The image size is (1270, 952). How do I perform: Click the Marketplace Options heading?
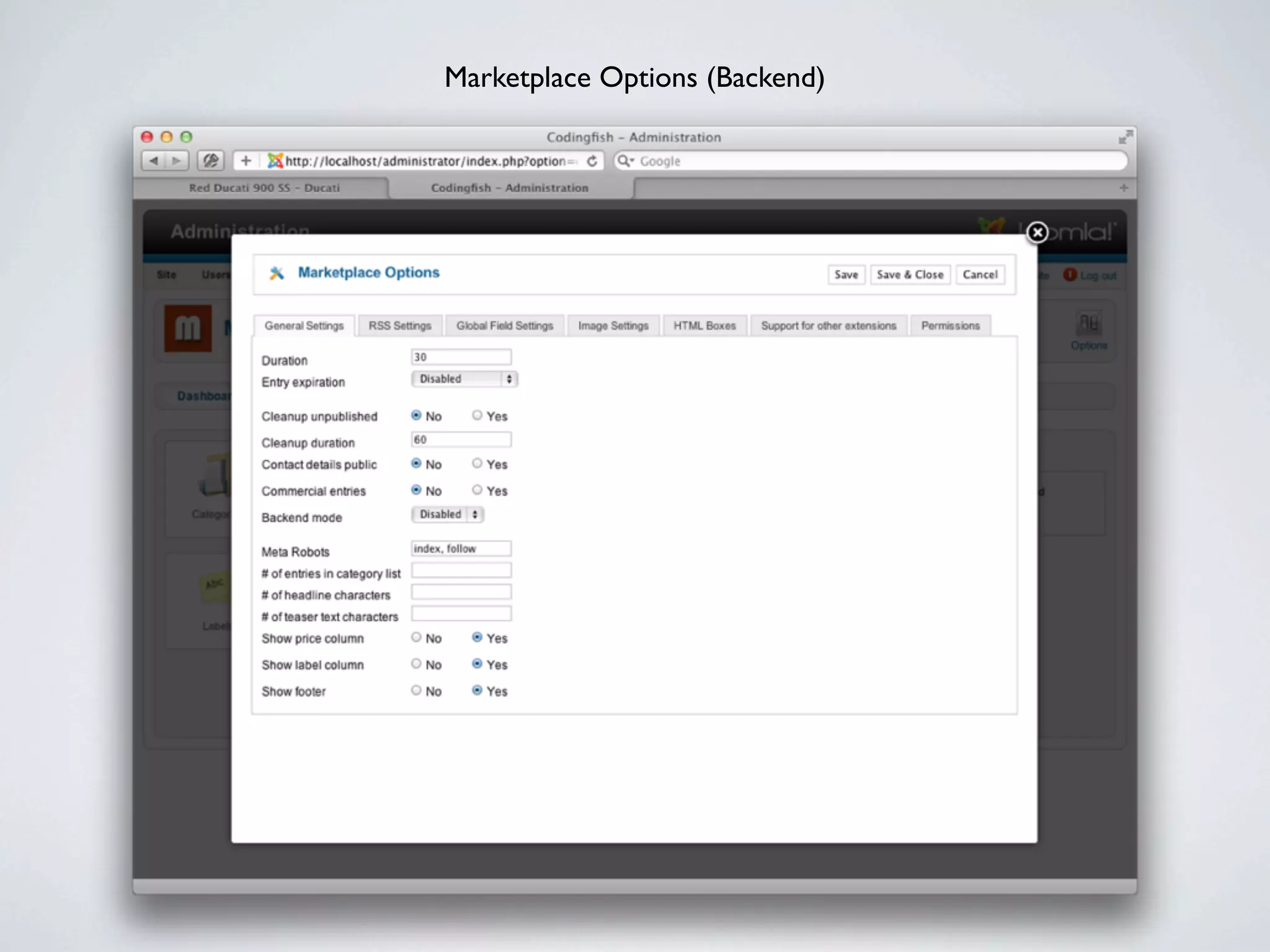[x=369, y=273]
